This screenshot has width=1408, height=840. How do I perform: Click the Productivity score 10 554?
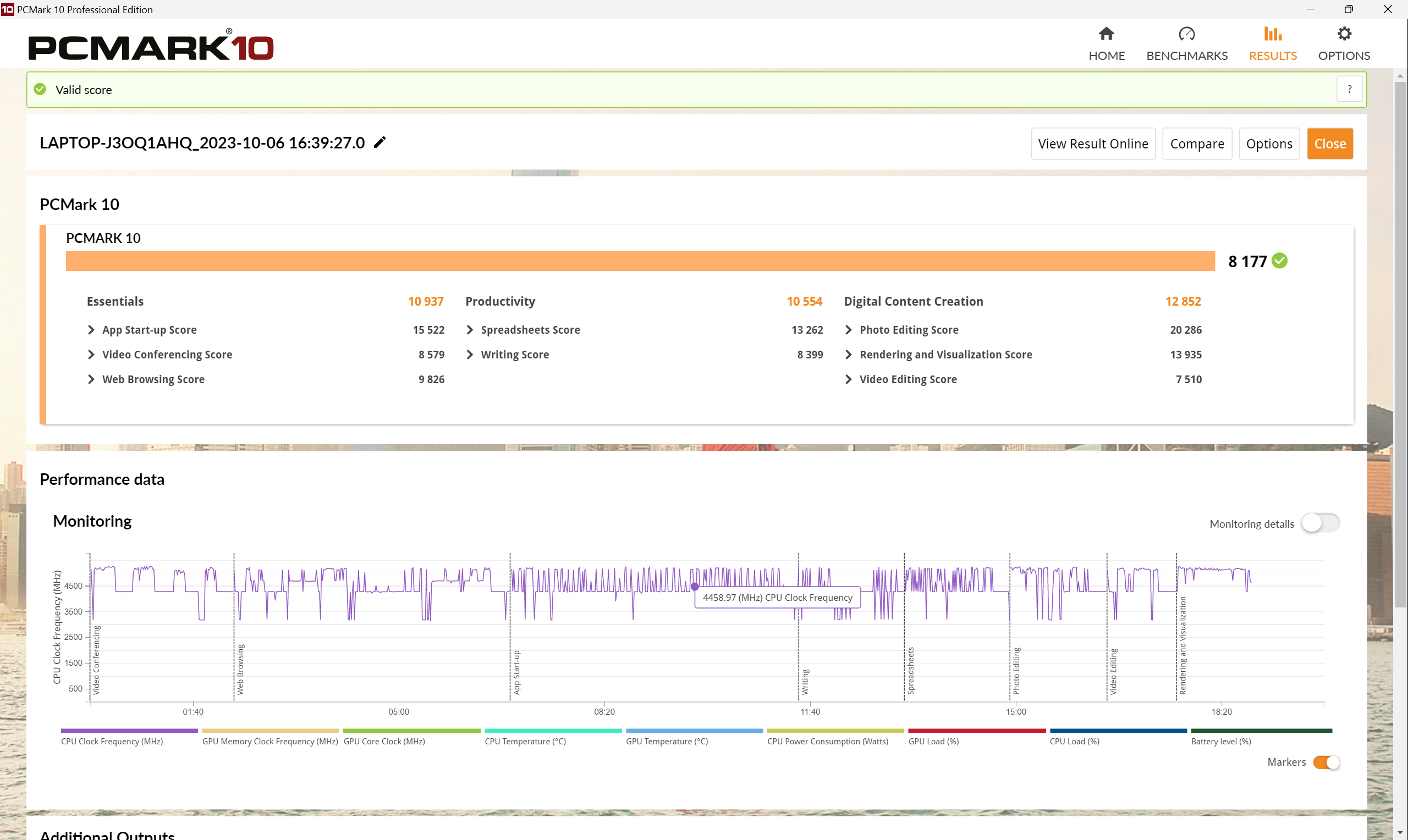coord(804,302)
